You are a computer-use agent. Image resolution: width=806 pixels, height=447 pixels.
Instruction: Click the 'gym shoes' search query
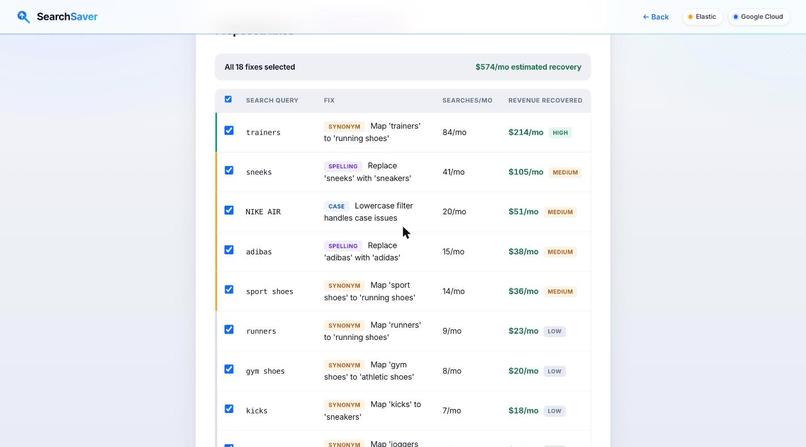coord(265,371)
